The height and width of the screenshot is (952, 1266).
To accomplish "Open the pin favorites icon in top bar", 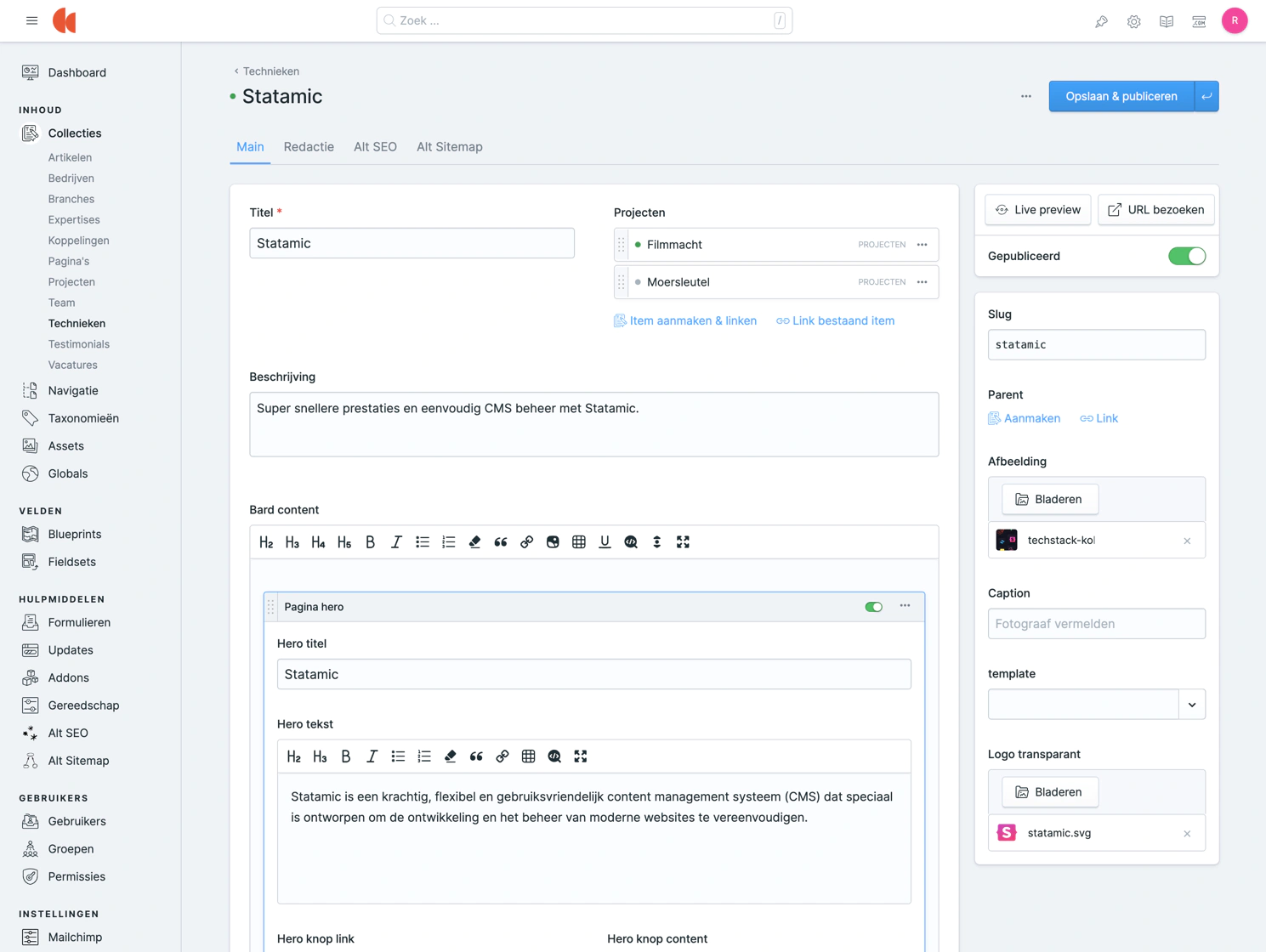I will tap(1101, 21).
